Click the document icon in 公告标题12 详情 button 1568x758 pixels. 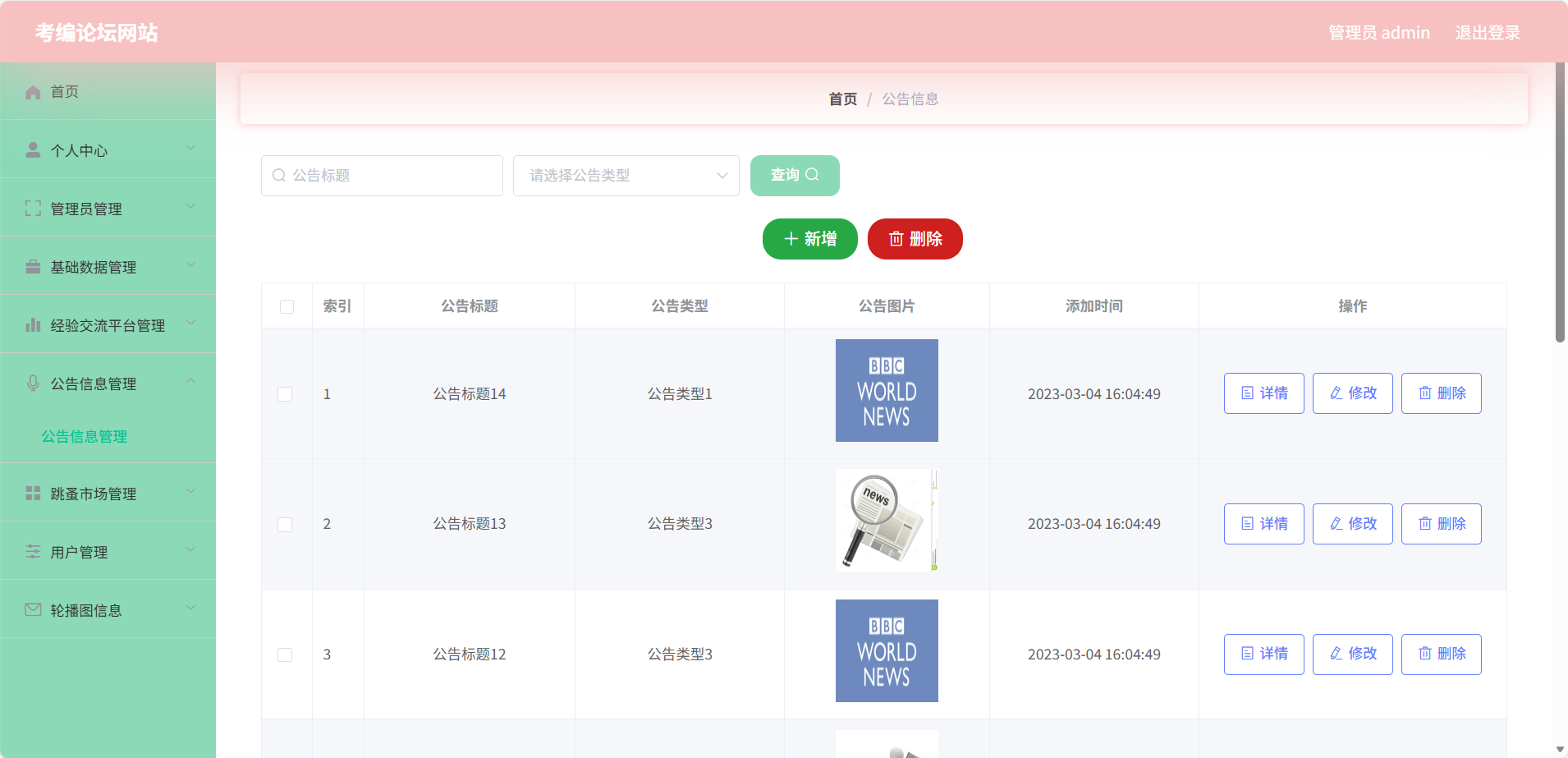coord(1248,654)
